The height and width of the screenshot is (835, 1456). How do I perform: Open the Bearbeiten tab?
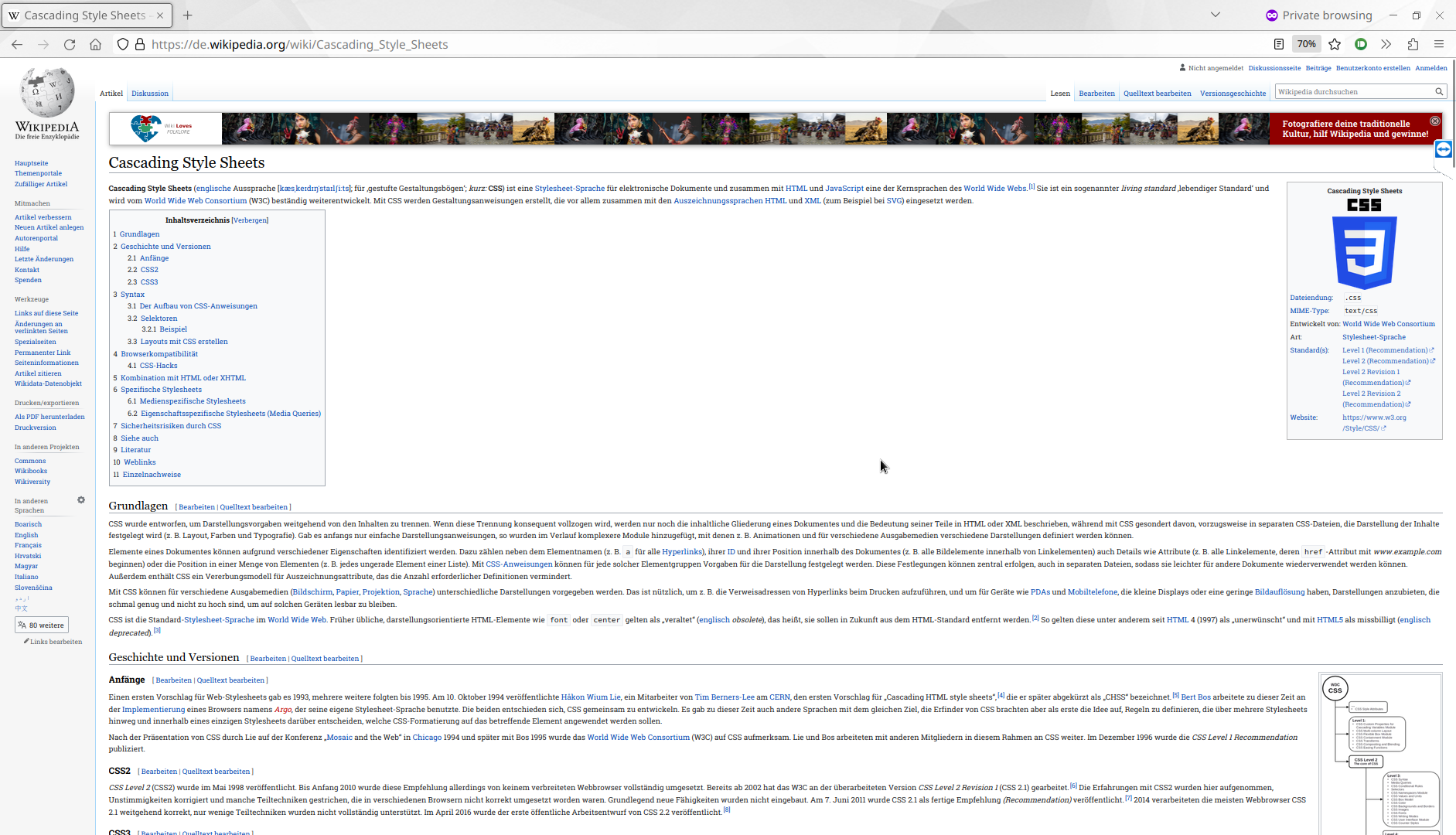pyautogui.click(x=1096, y=94)
